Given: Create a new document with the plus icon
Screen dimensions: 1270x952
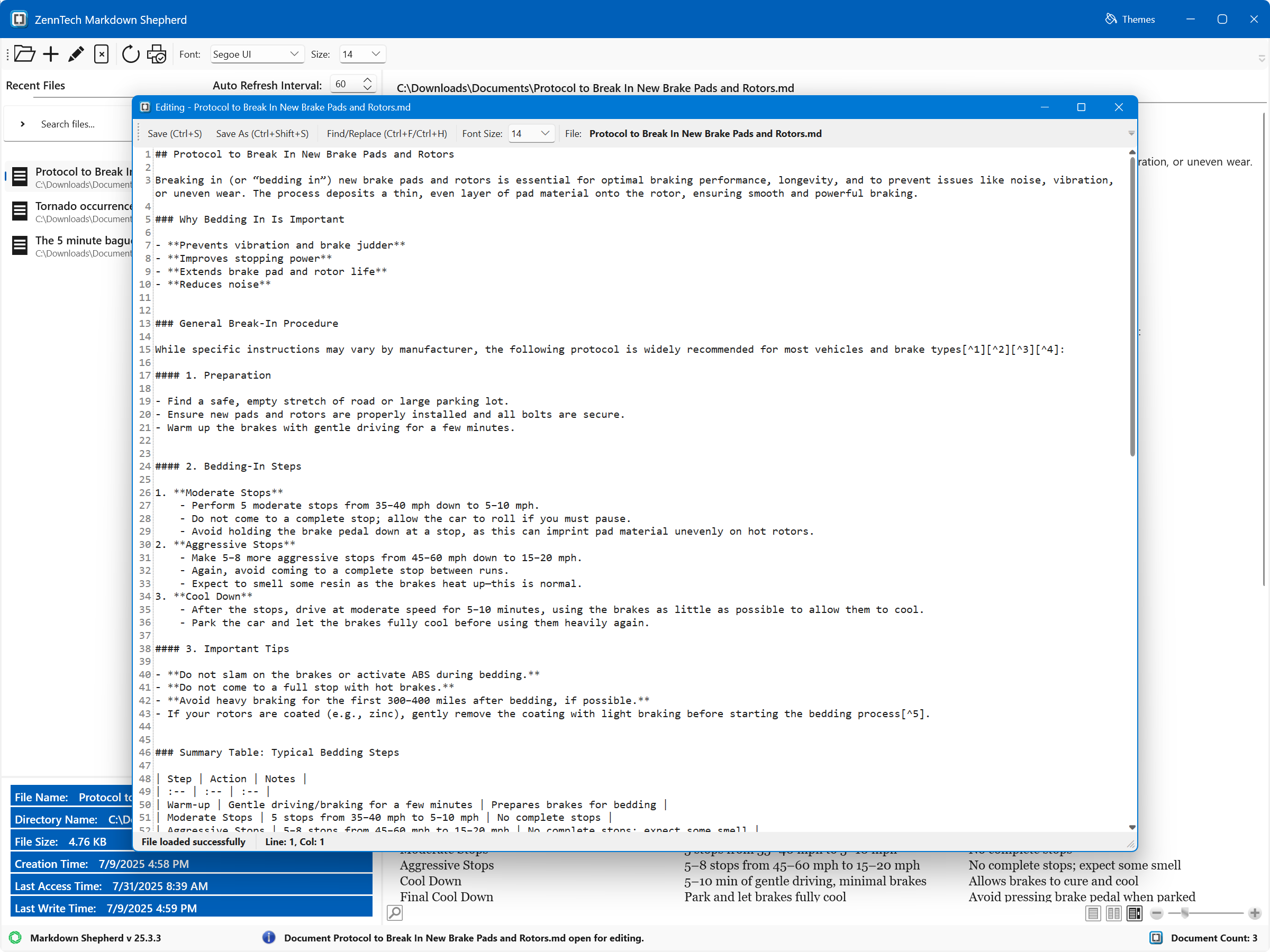Looking at the screenshot, I should coord(50,53).
